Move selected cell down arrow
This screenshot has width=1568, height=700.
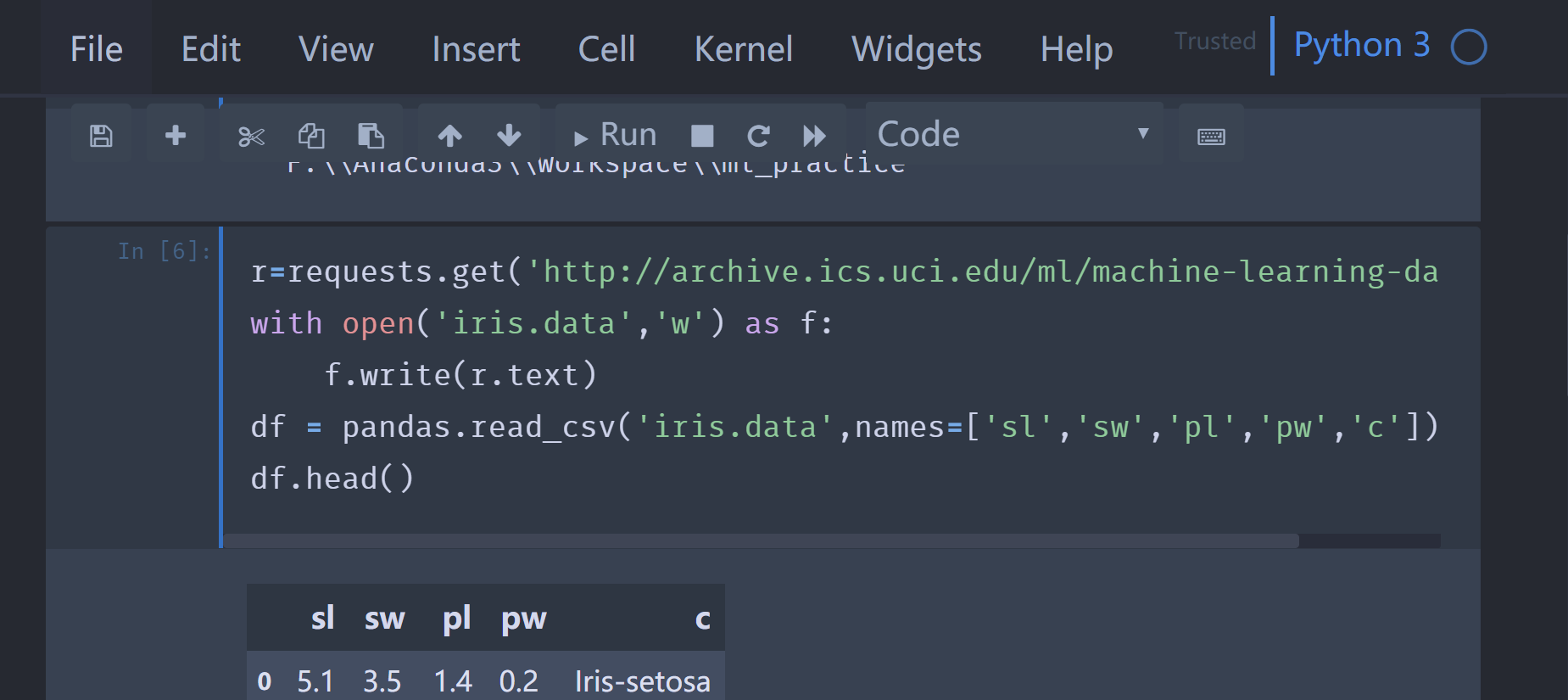509,135
